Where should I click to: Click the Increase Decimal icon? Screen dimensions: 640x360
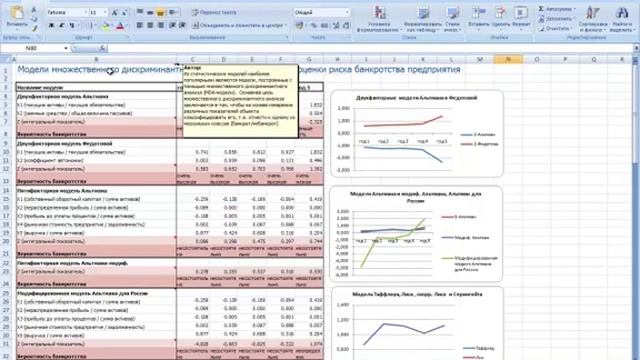coord(336,26)
